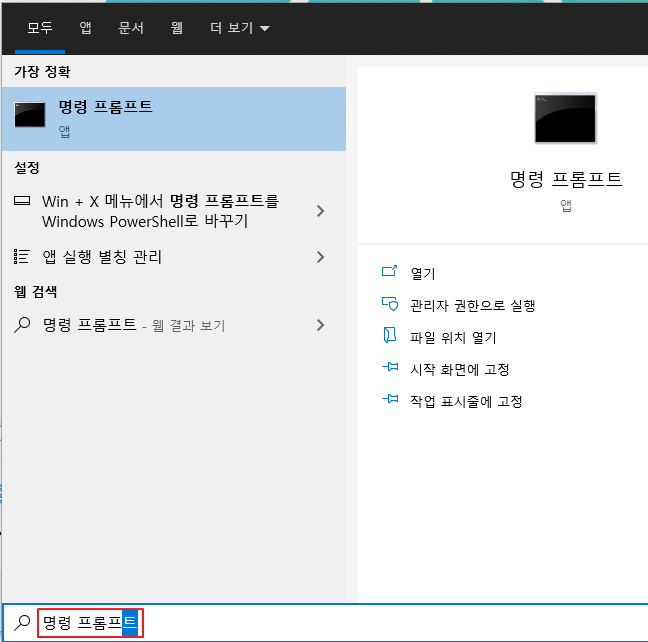Click the open icon beside 열기
Viewport: 648px width, 642px height.
click(389, 271)
